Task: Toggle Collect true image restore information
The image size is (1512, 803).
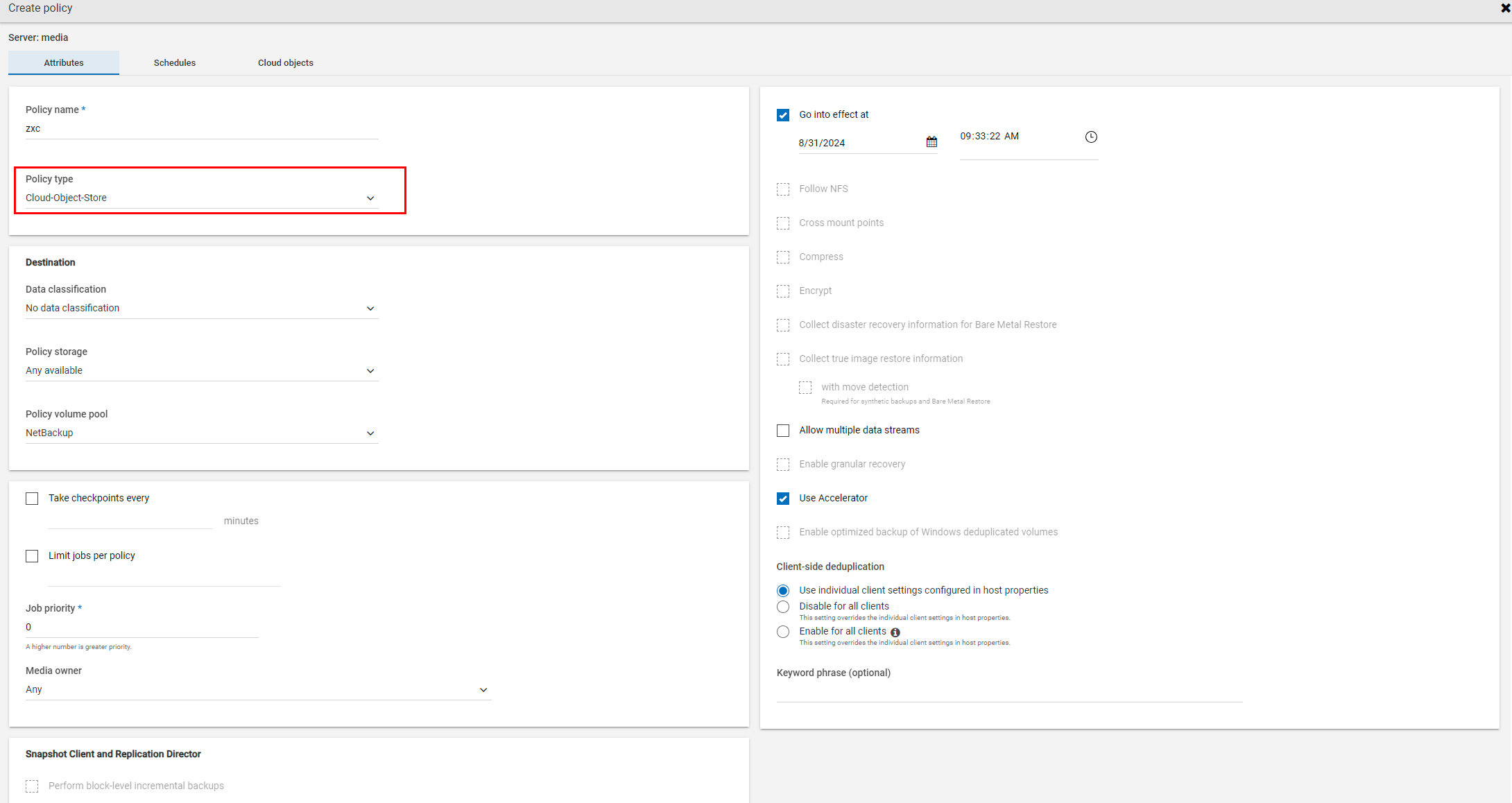Action: 783,359
